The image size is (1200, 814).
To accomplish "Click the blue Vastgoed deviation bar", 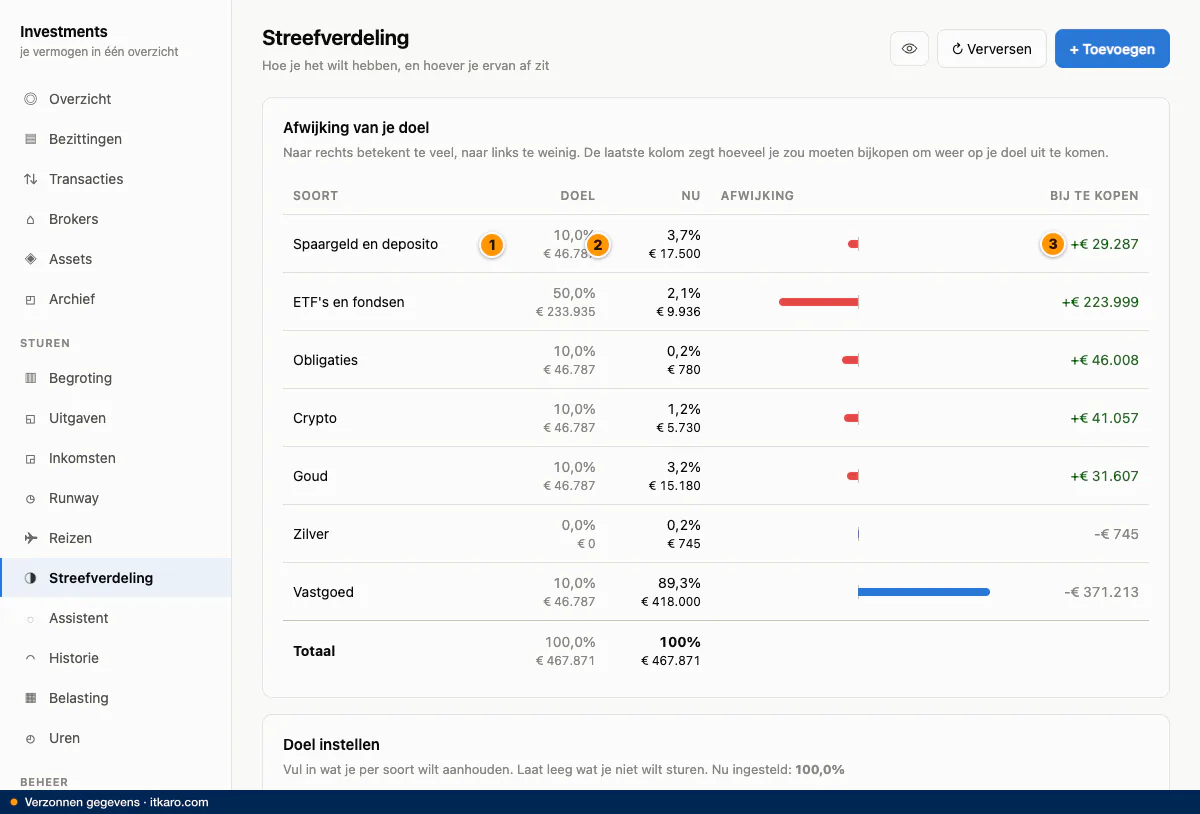I will tap(924, 592).
